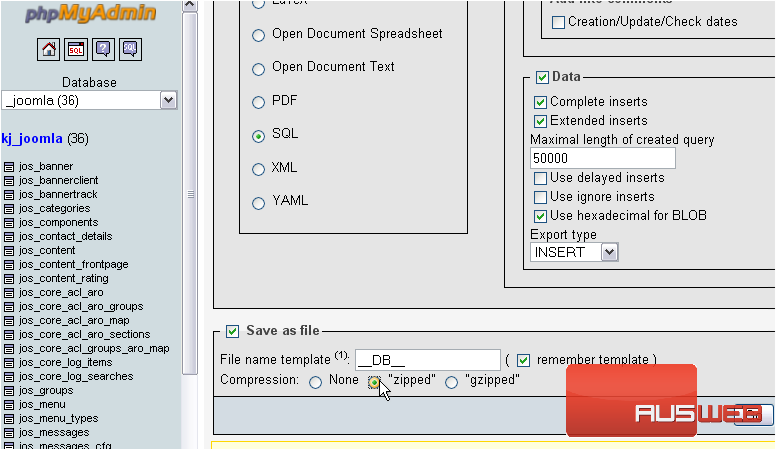776x450 pixels.
Task: Click the SQL documentation icon
Action: click(130, 50)
